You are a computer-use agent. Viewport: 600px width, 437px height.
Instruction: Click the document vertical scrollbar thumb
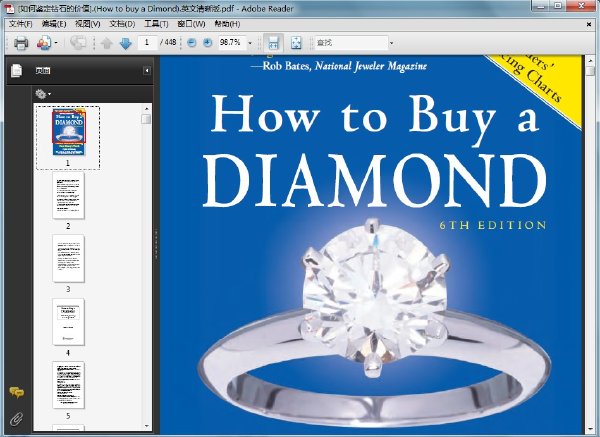(x=590, y=71)
